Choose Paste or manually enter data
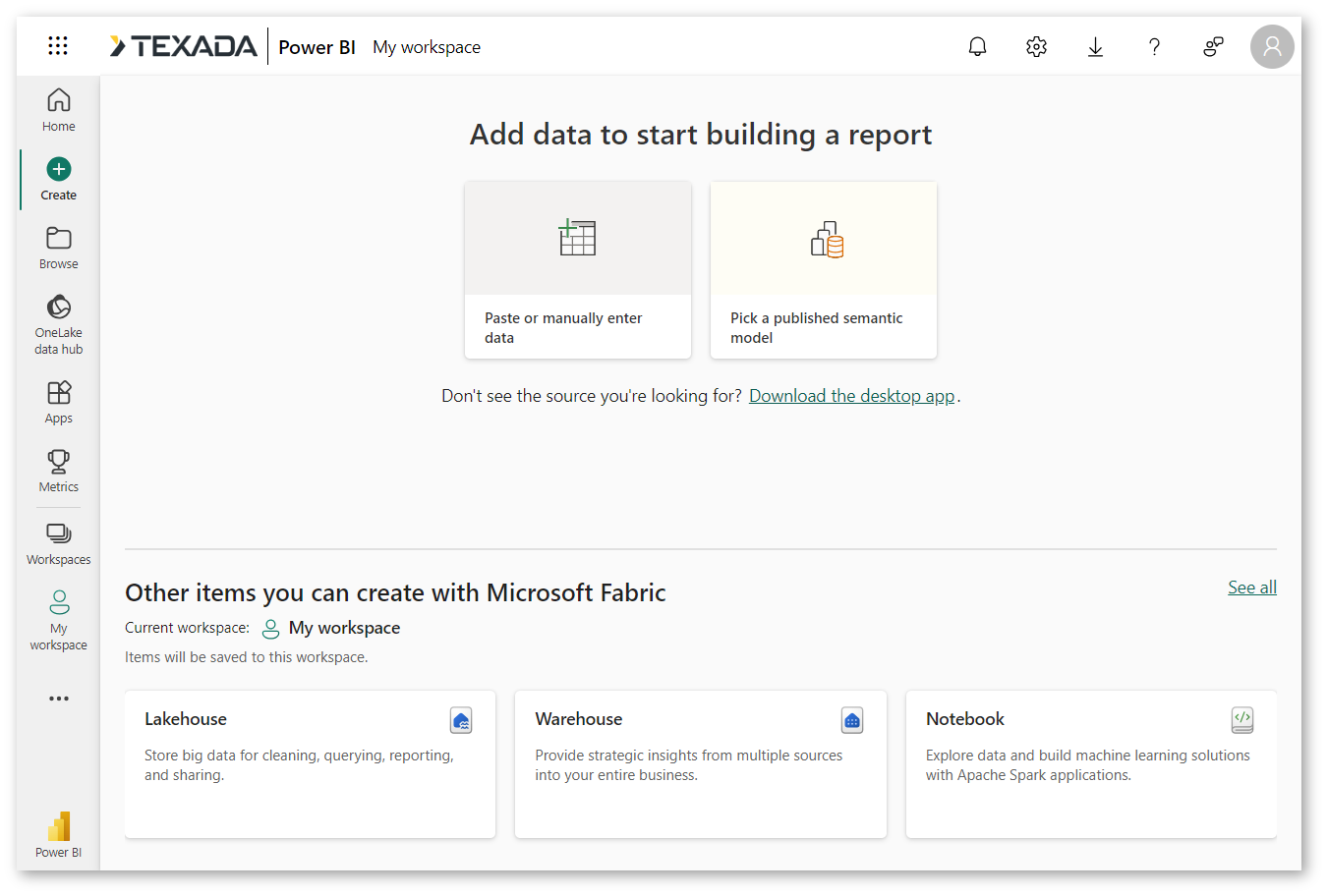The width and height of the screenshot is (1327, 896). [x=578, y=270]
